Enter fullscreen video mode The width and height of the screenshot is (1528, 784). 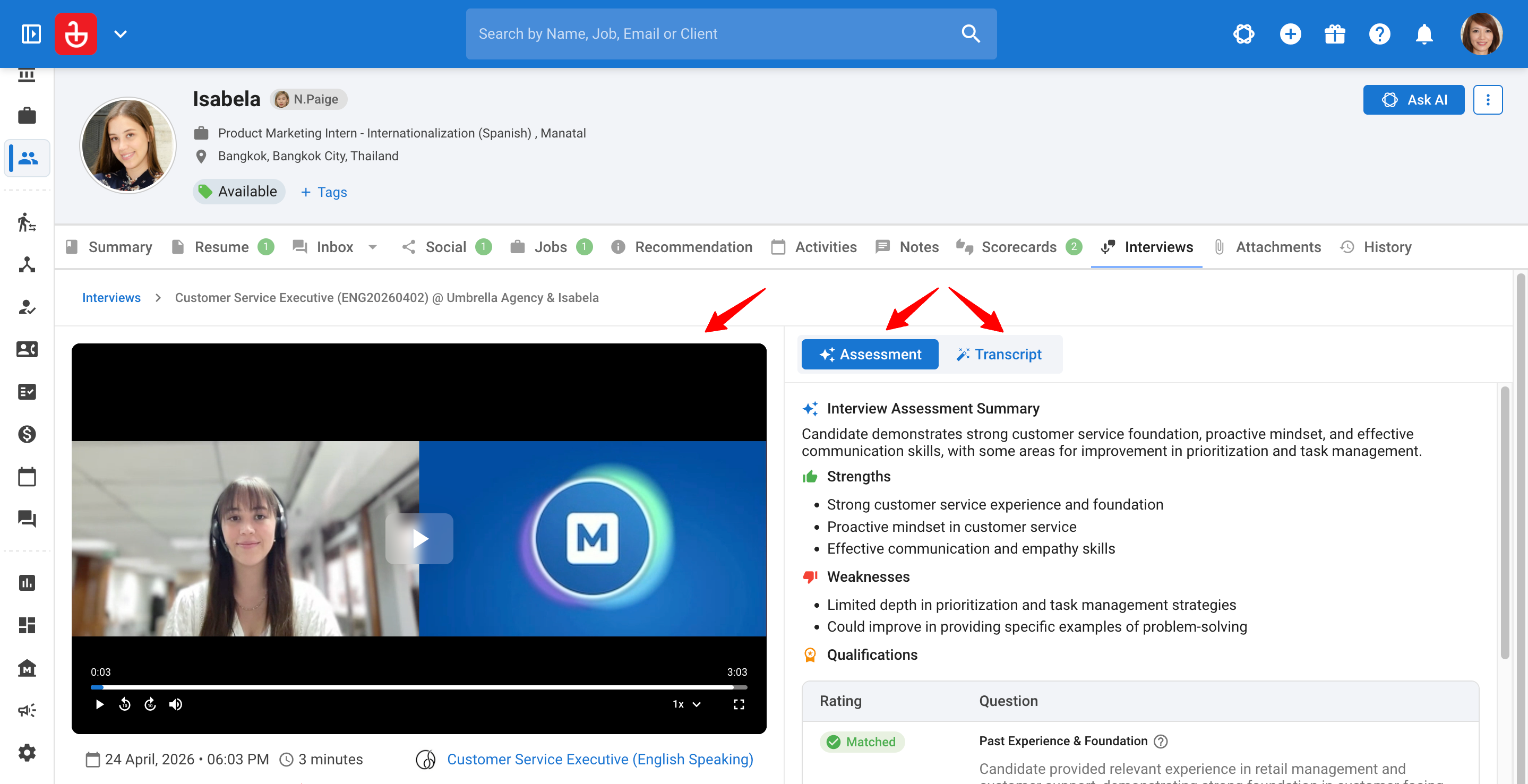click(739, 704)
